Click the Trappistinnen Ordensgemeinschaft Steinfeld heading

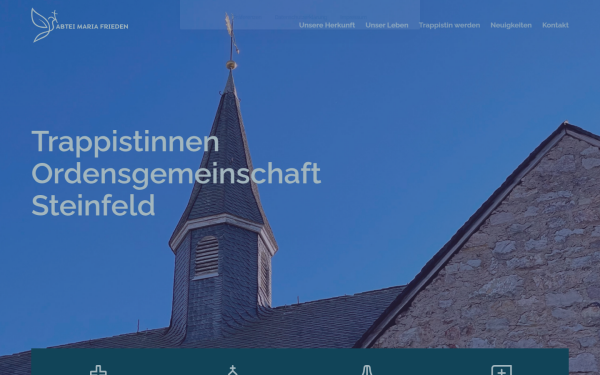click(176, 173)
